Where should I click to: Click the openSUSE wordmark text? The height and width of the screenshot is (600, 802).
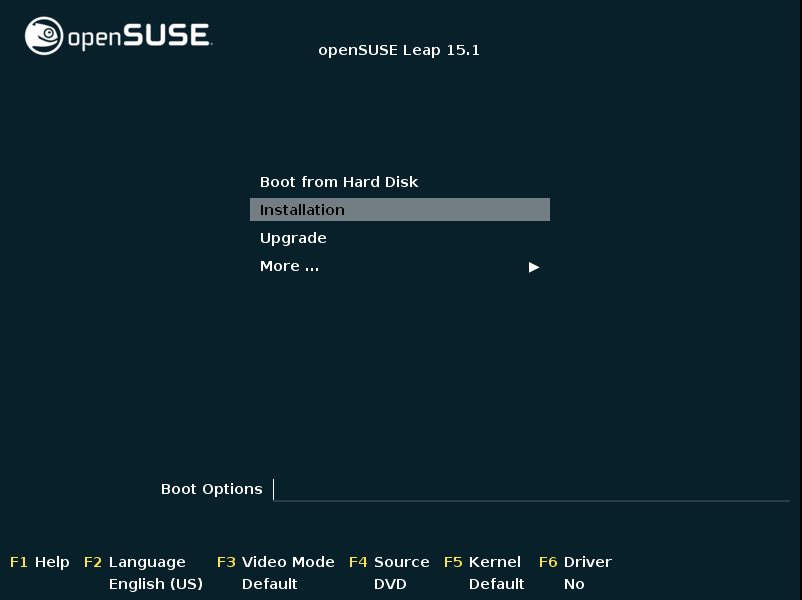pos(139,36)
